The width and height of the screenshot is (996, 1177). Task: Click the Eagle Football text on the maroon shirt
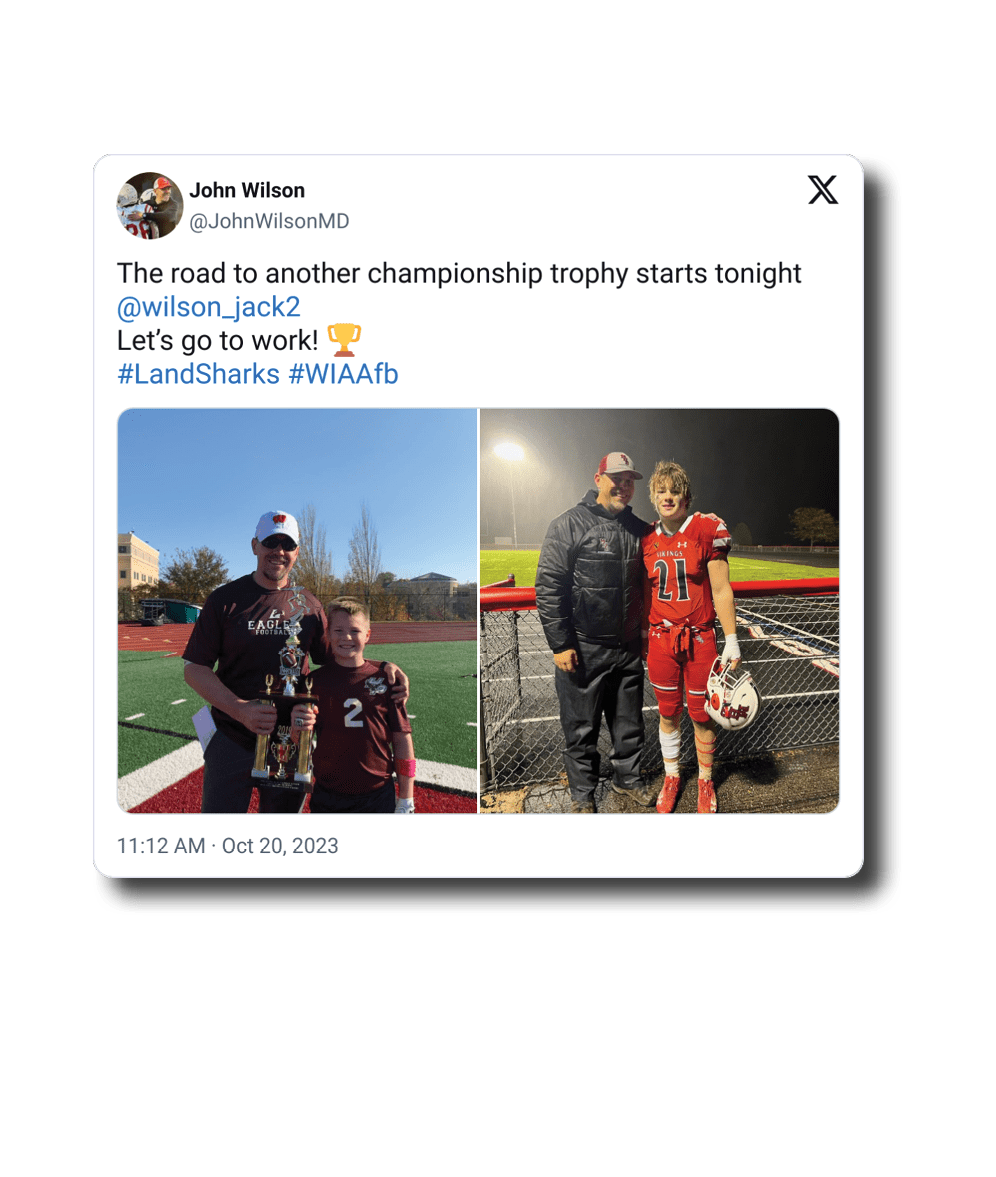pyautogui.click(x=269, y=626)
